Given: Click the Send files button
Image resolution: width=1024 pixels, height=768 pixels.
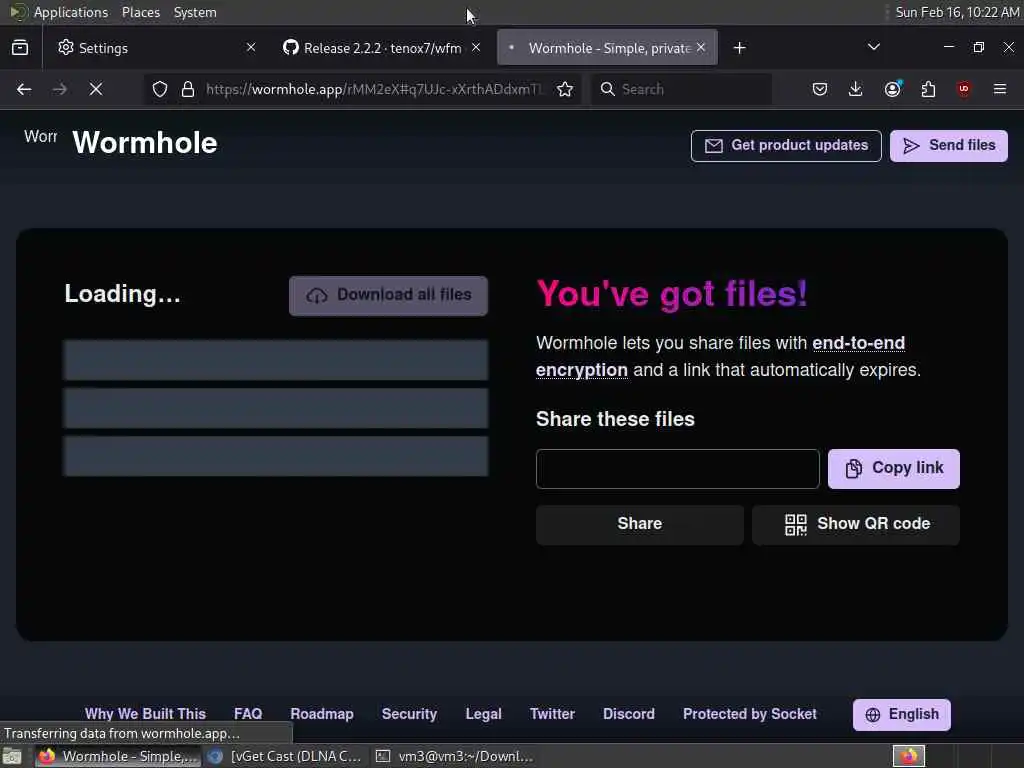Looking at the screenshot, I should point(949,146).
